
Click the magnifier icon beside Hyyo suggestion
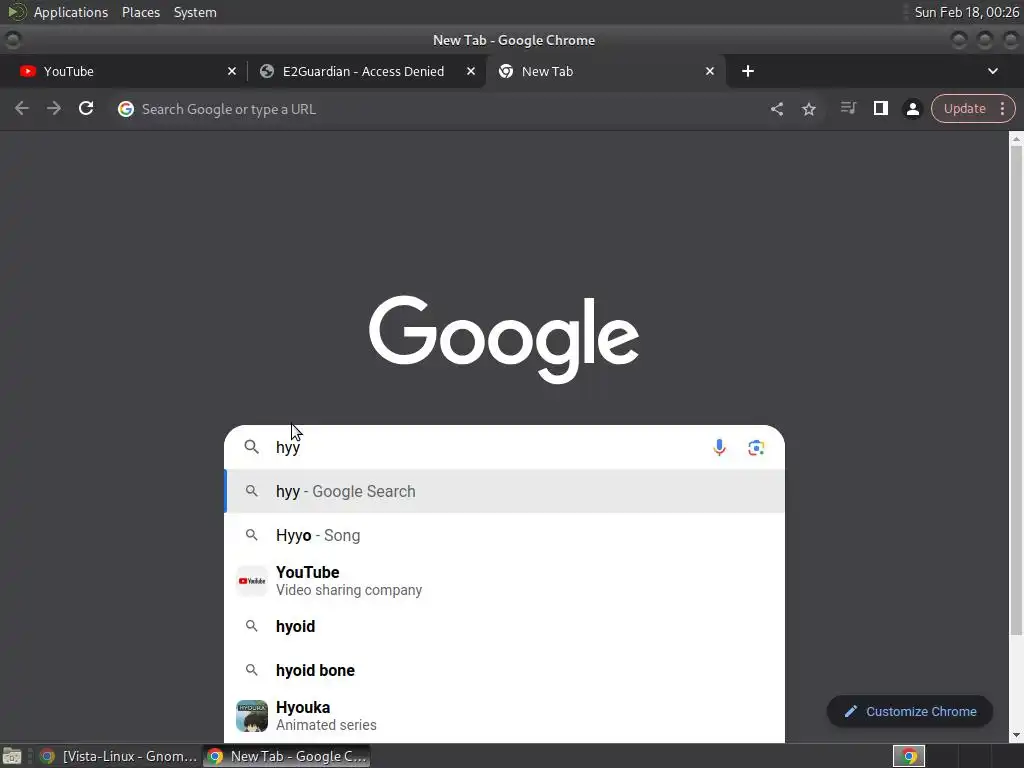251,535
